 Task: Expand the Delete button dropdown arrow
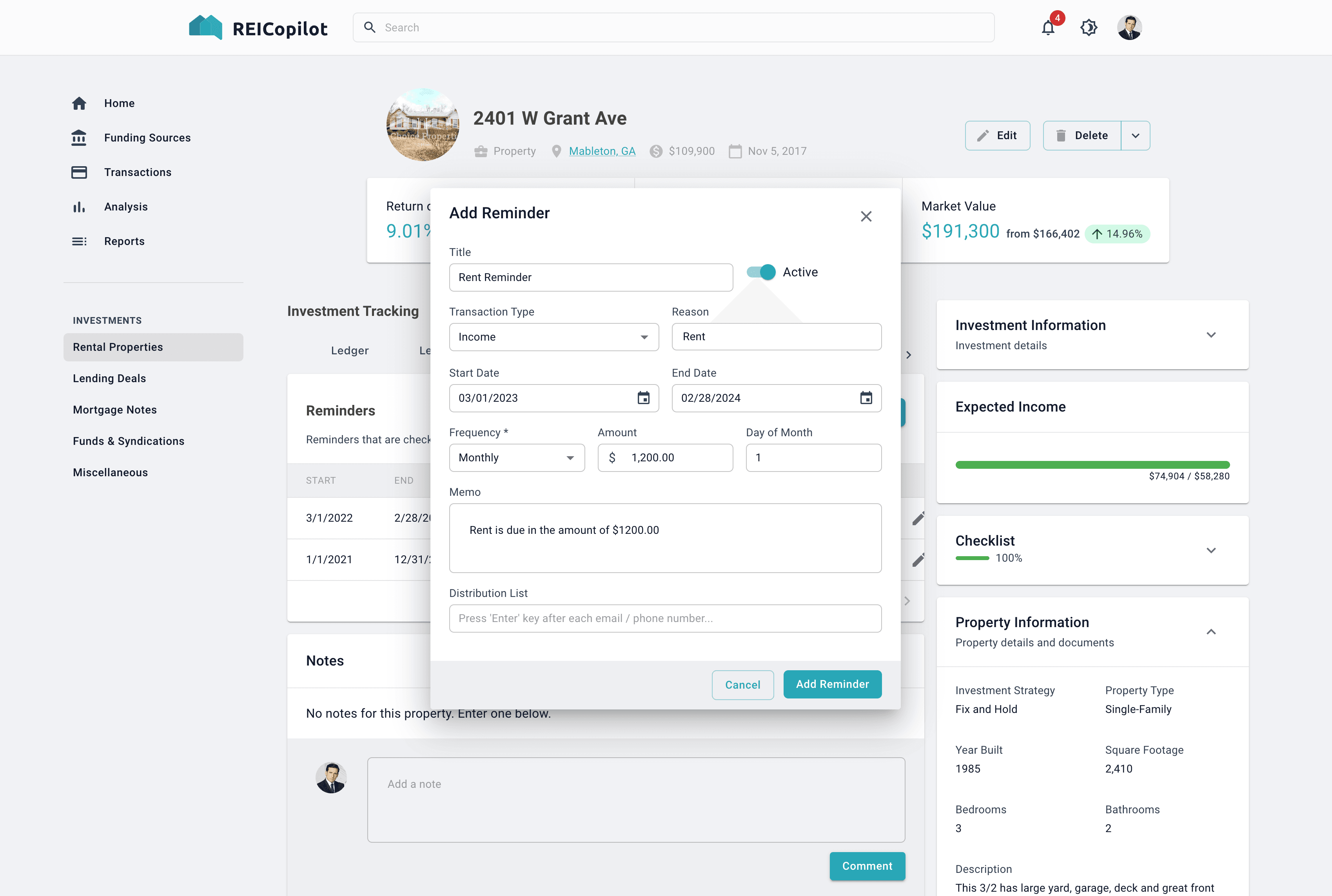point(1136,136)
